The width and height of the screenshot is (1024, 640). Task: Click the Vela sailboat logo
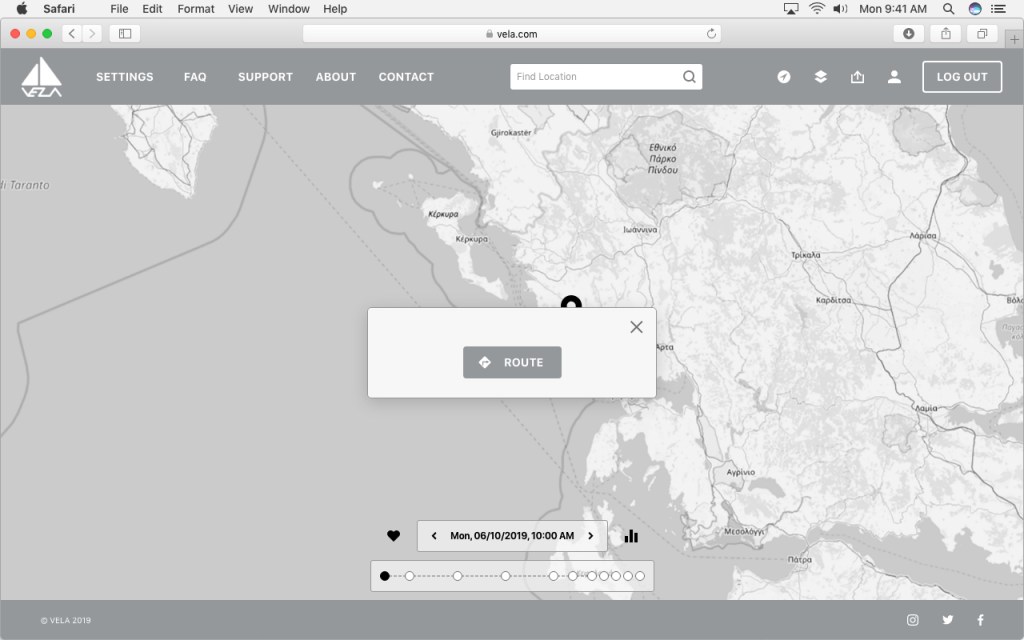tap(42, 77)
